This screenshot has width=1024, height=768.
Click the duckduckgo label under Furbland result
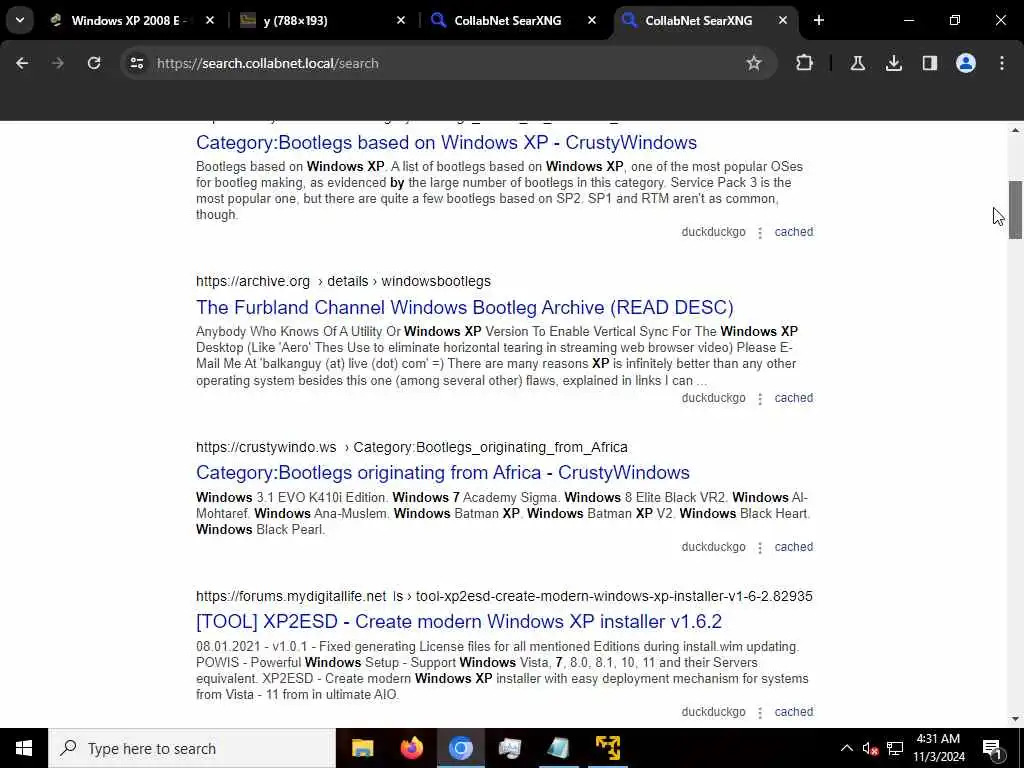click(x=713, y=398)
